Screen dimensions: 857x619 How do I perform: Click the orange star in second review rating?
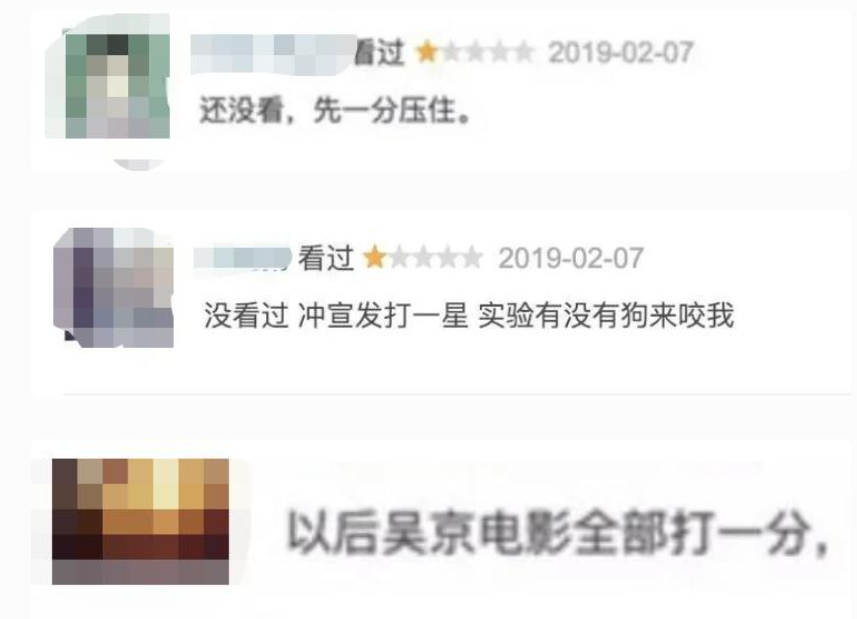point(375,257)
